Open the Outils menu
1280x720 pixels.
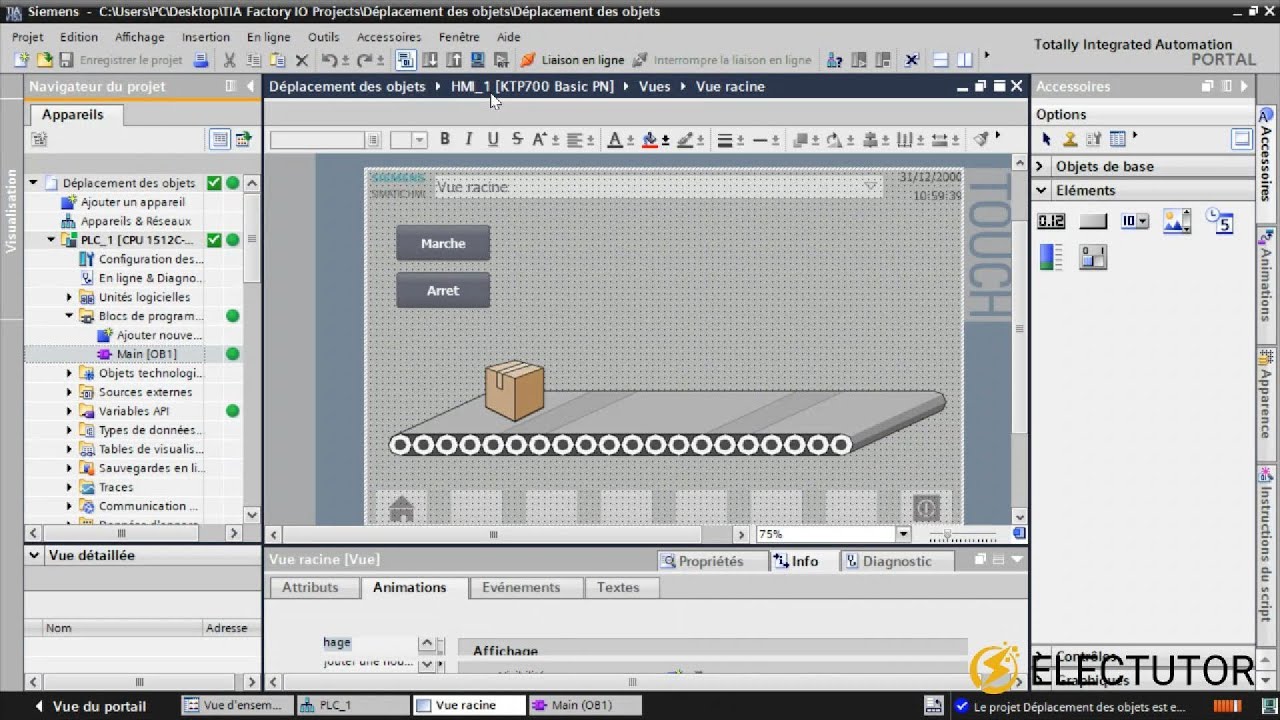323,37
